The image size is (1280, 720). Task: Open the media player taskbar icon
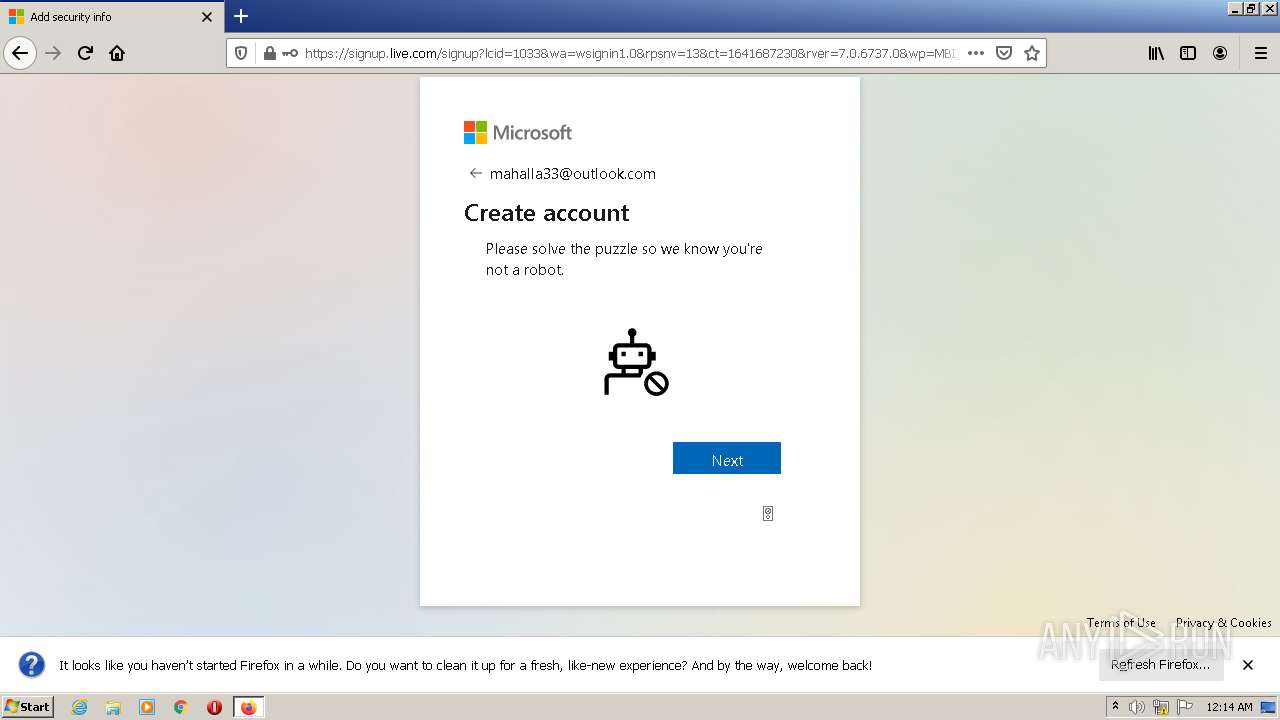[147, 707]
